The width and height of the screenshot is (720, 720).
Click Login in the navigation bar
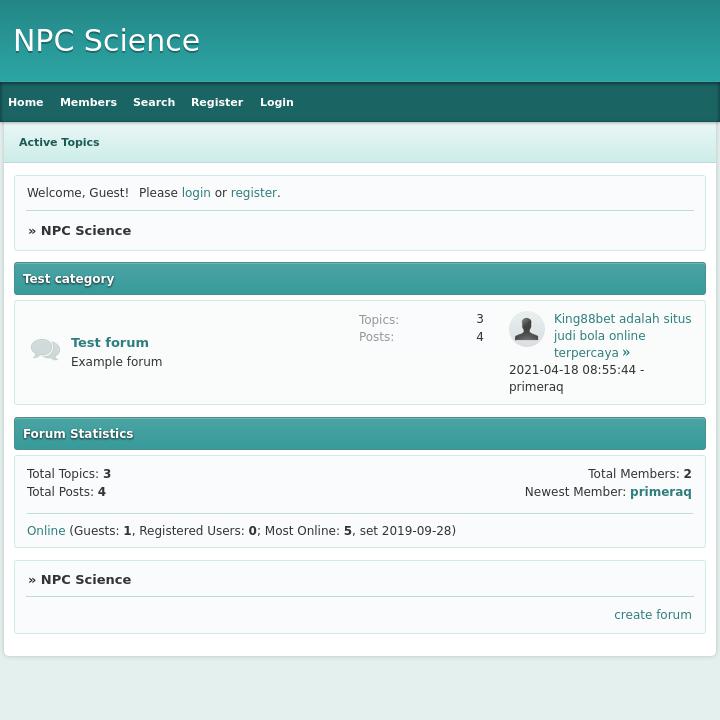click(x=277, y=102)
